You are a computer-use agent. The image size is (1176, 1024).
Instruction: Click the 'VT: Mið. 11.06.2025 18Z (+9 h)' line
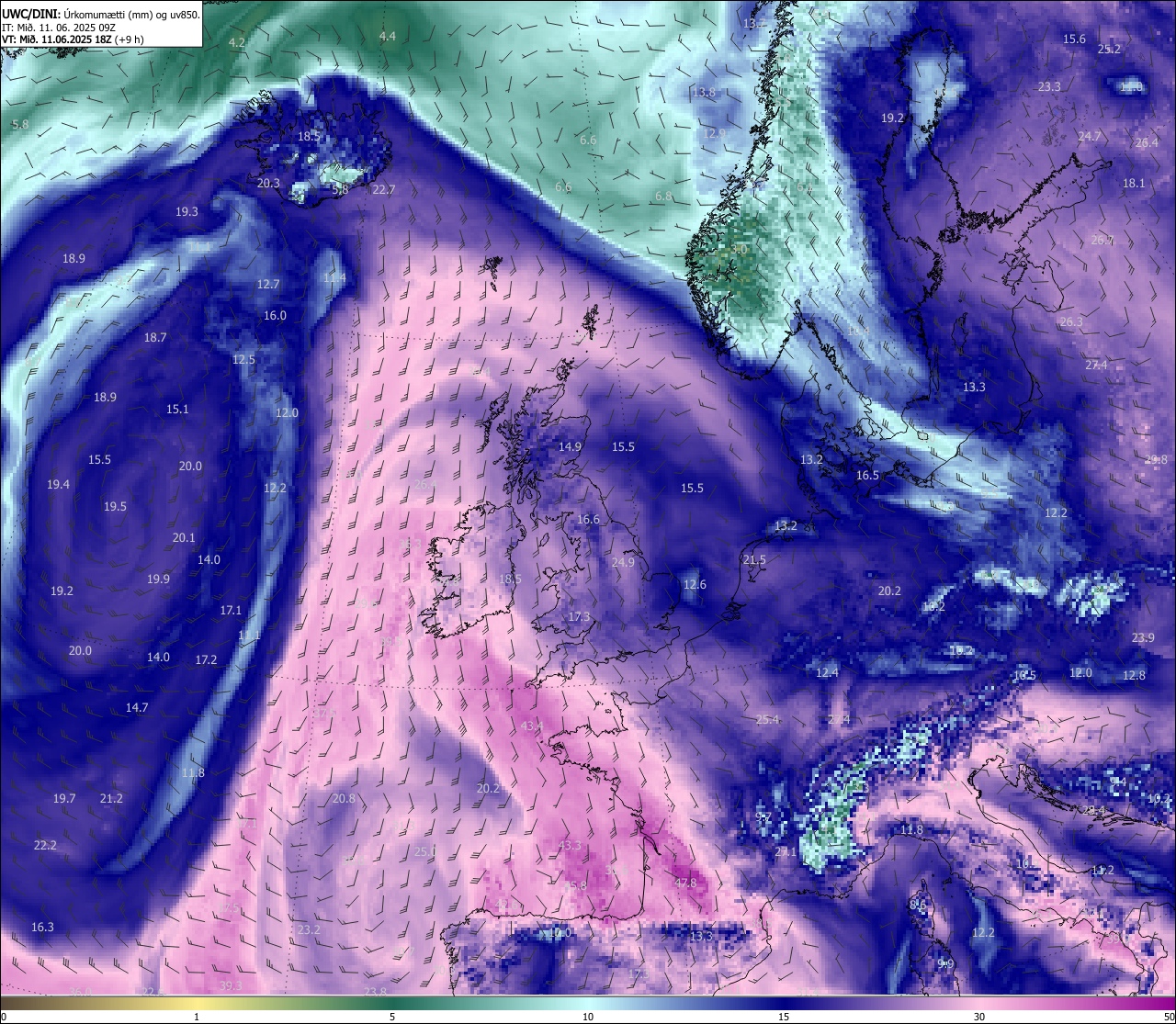73,39
